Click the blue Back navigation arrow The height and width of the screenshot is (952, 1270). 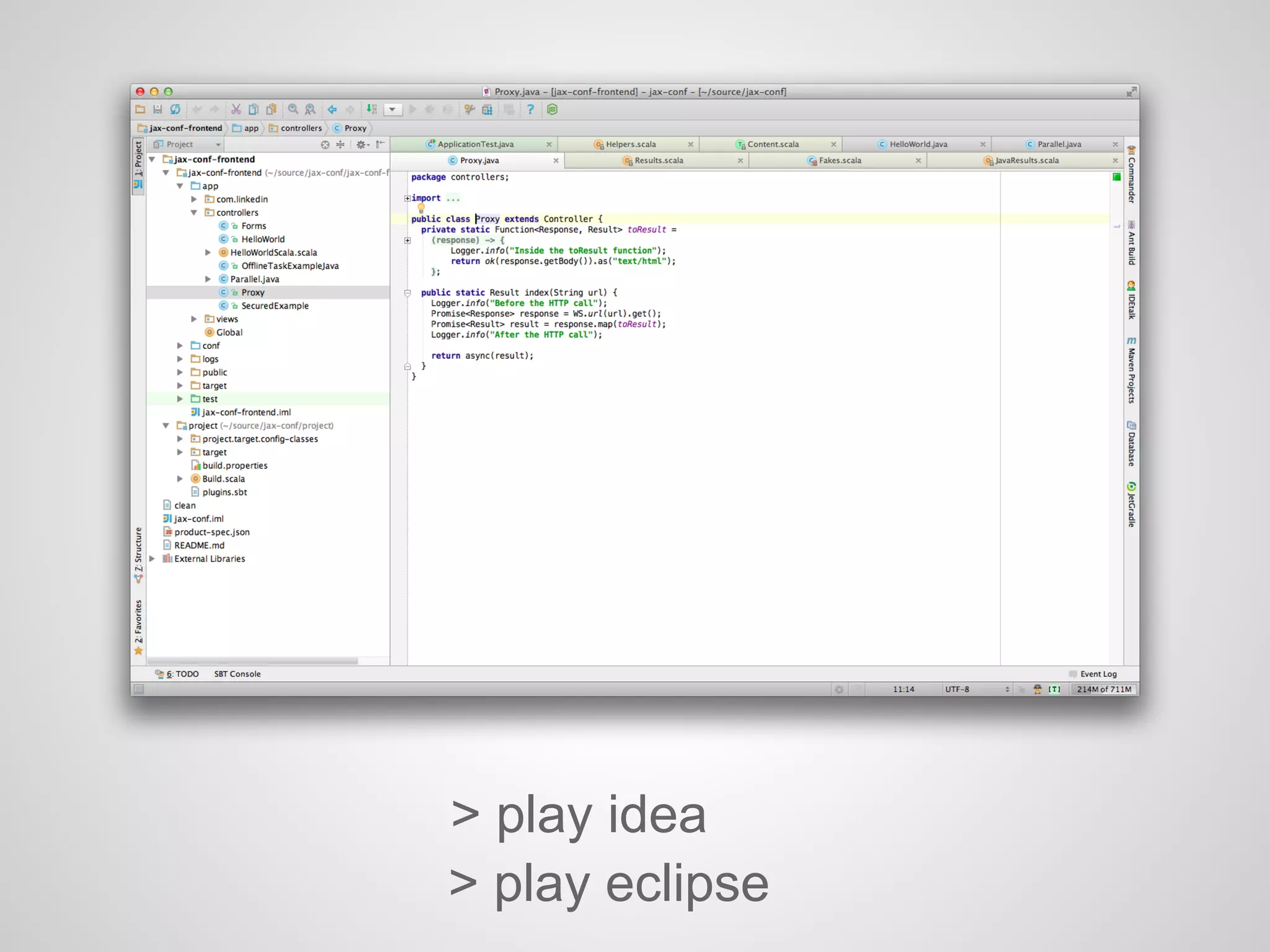coord(332,110)
